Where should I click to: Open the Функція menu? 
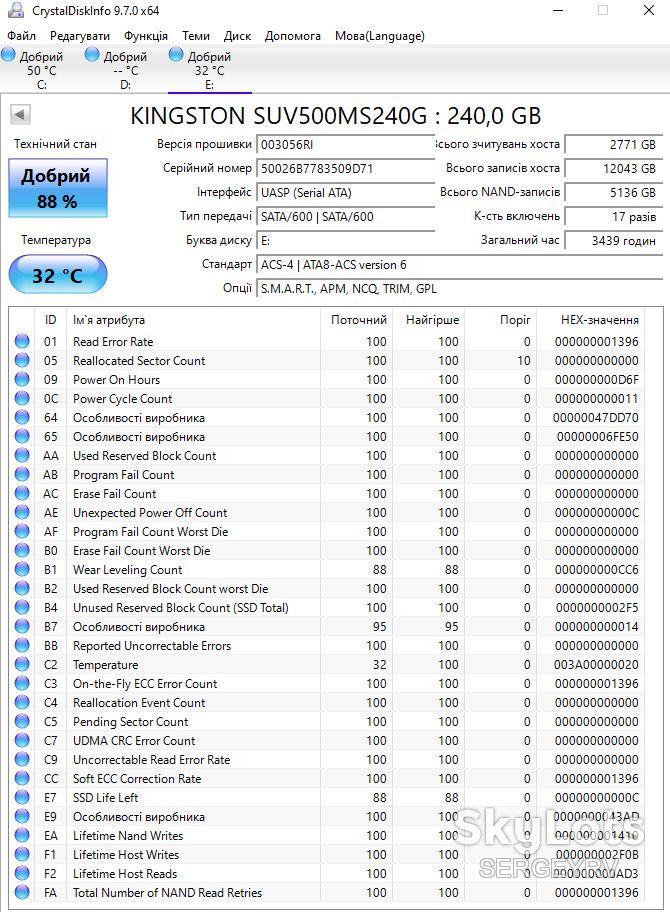[x=145, y=36]
